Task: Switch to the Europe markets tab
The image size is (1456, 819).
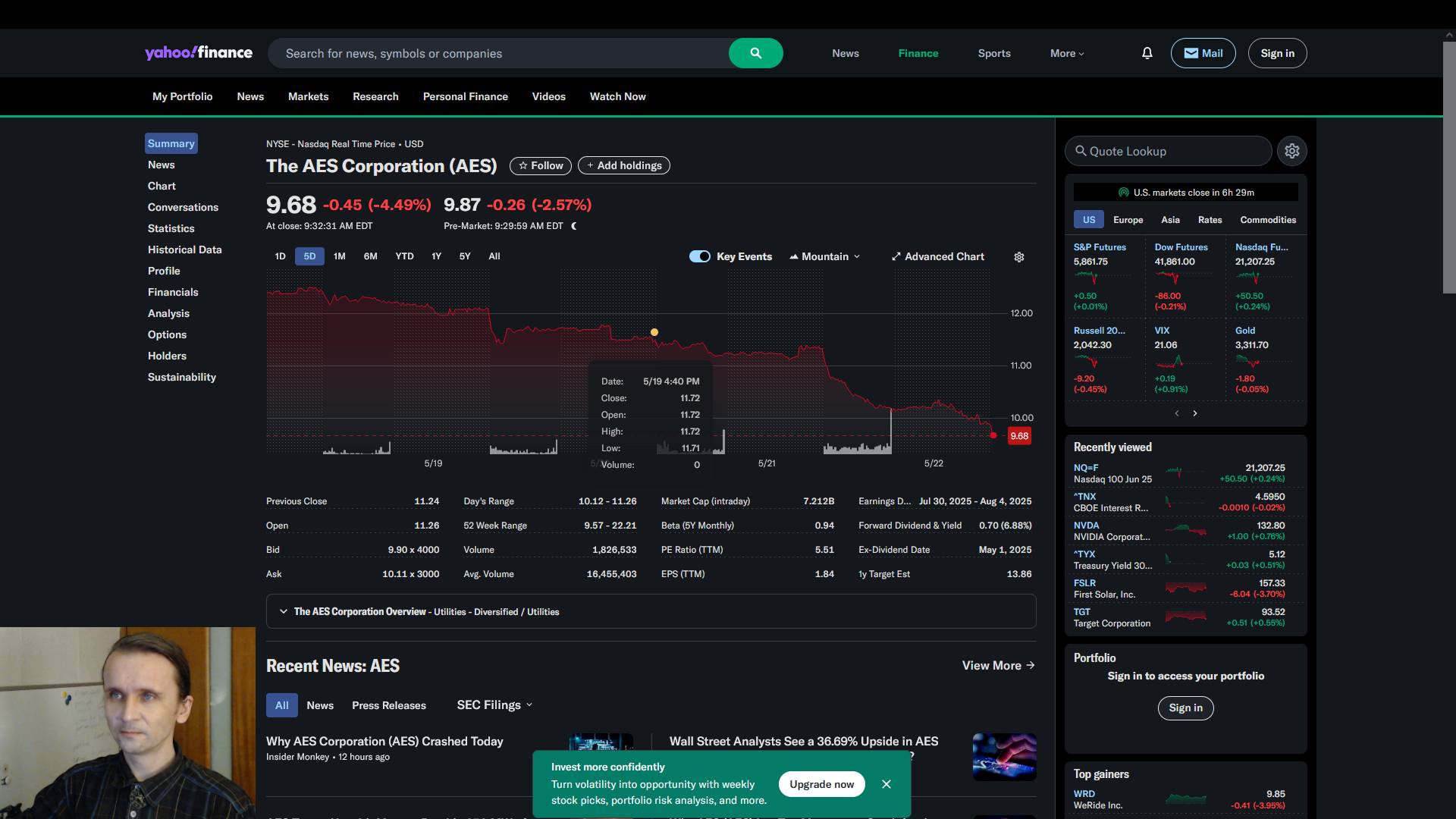Action: coord(1128,220)
